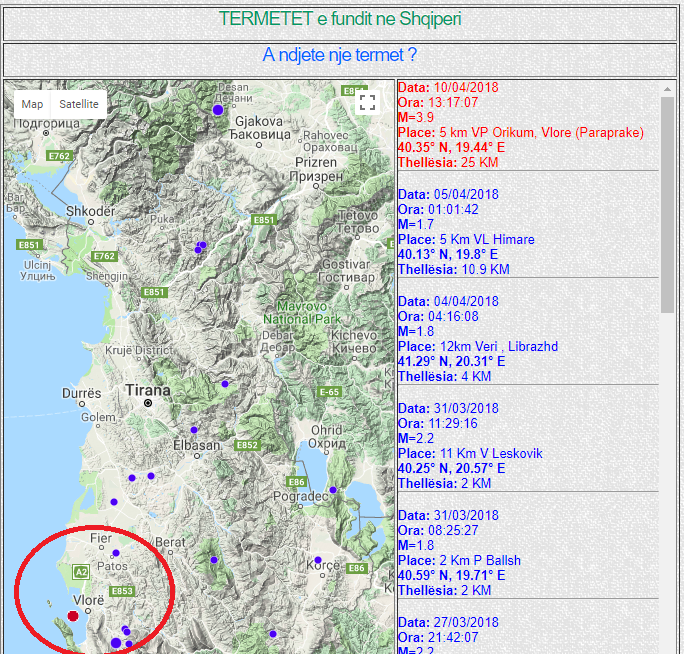Click the purple marker near Korçë
684x654 pixels.
[318, 560]
